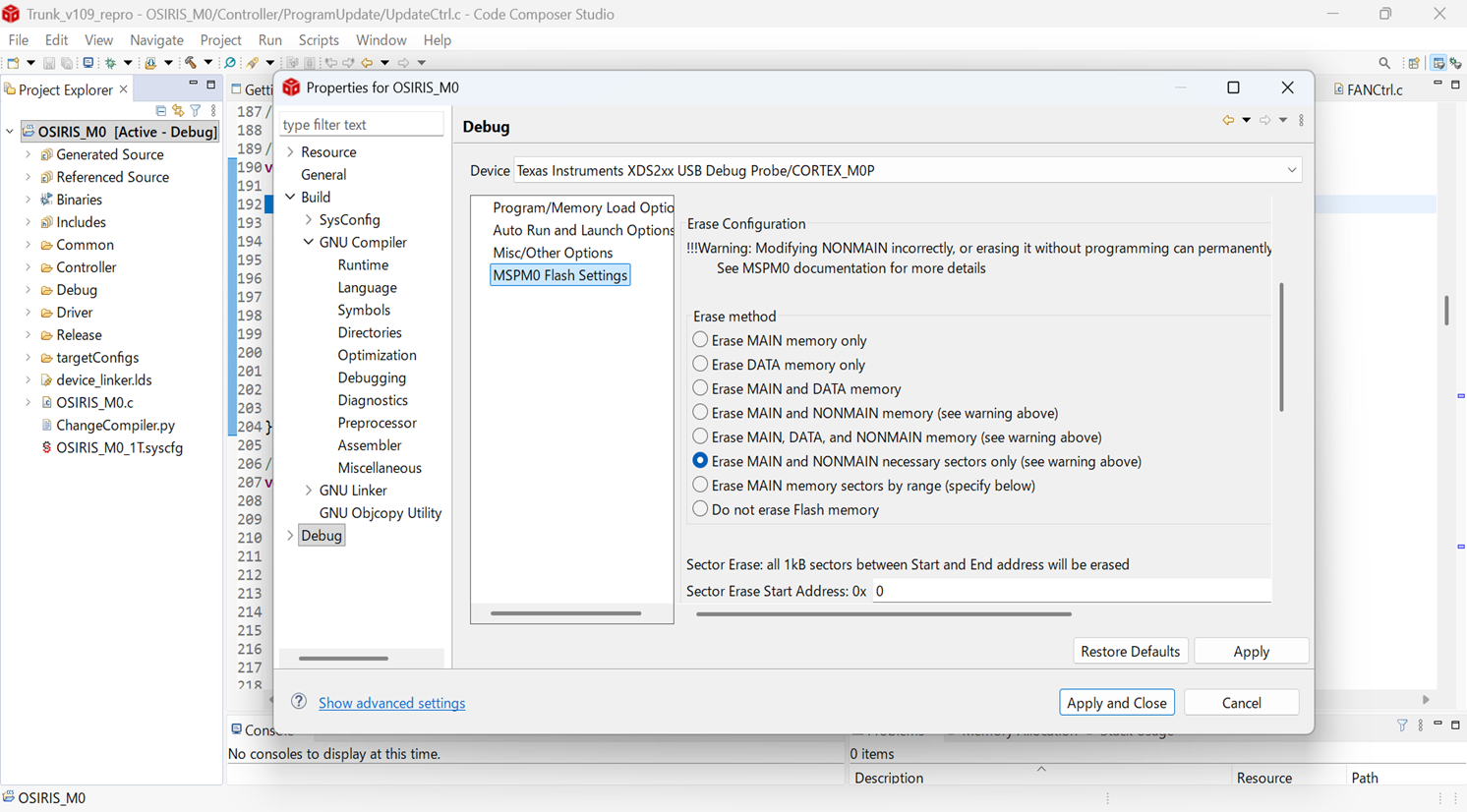Image resolution: width=1467 pixels, height=812 pixels.
Task: Switch to the CCS Edit perspective icon
Action: (x=1438, y=63)
